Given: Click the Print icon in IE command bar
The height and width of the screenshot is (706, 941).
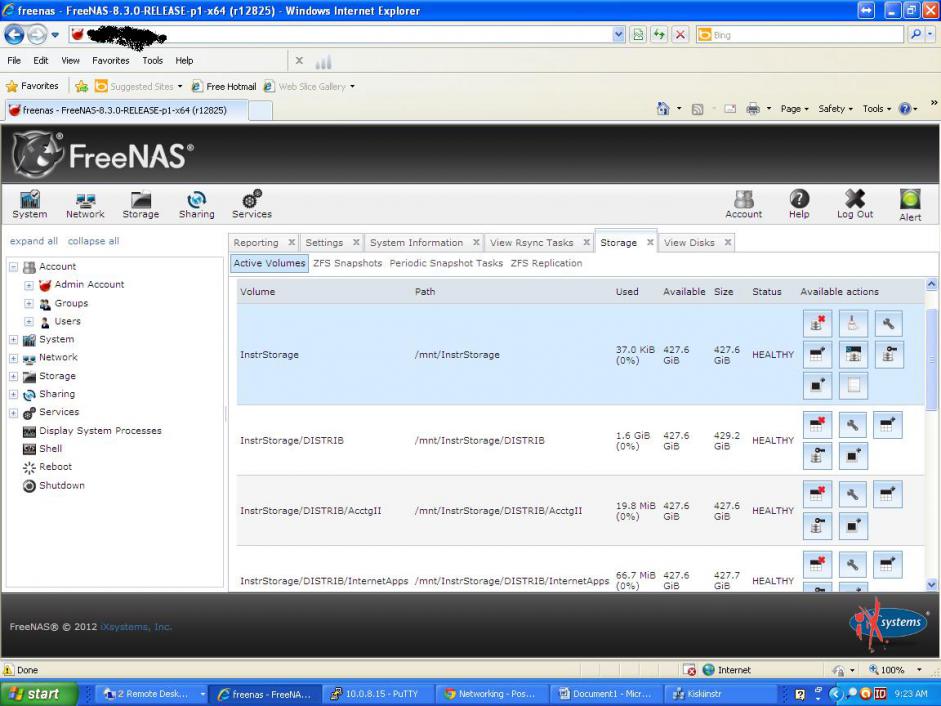Looking at the screenshot, I should pos(753,109).
